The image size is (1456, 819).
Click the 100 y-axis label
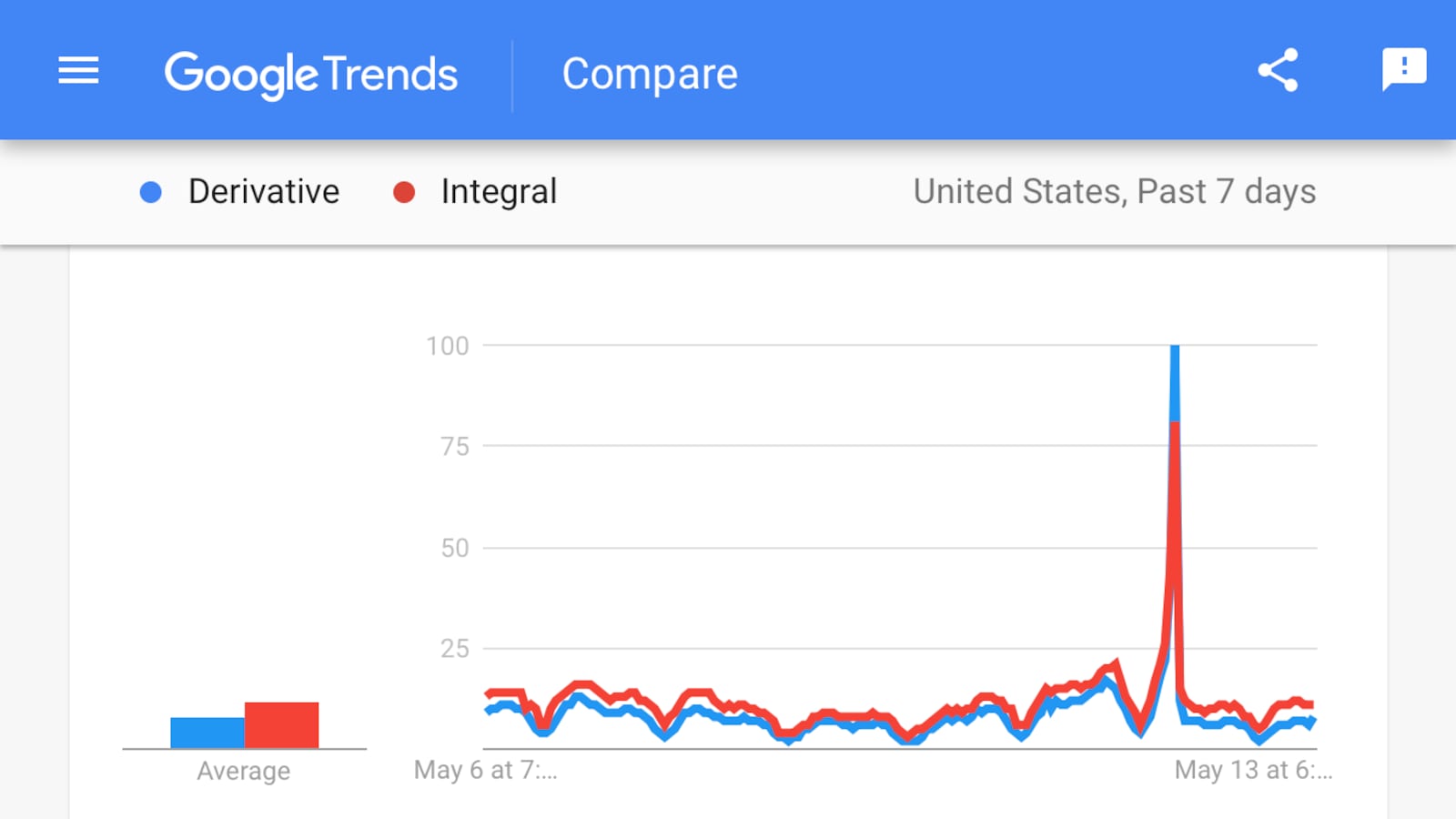(448, 346)
